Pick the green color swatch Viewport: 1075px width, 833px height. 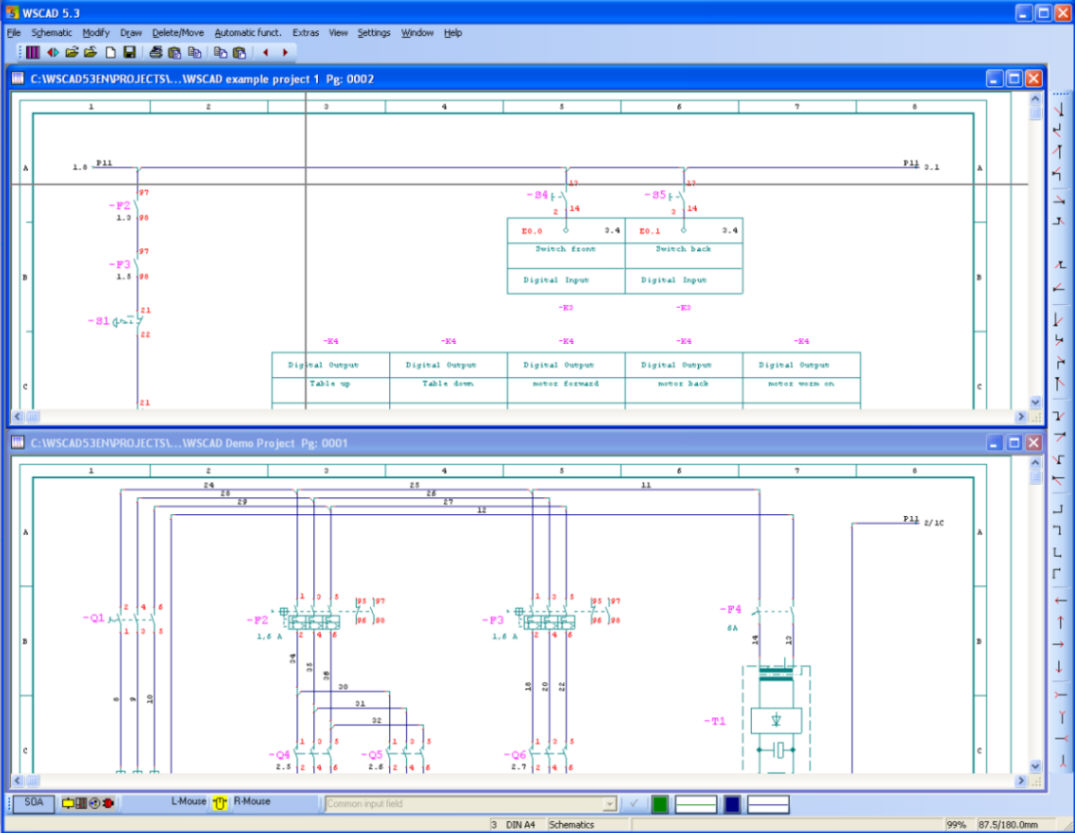coord(660,804)
